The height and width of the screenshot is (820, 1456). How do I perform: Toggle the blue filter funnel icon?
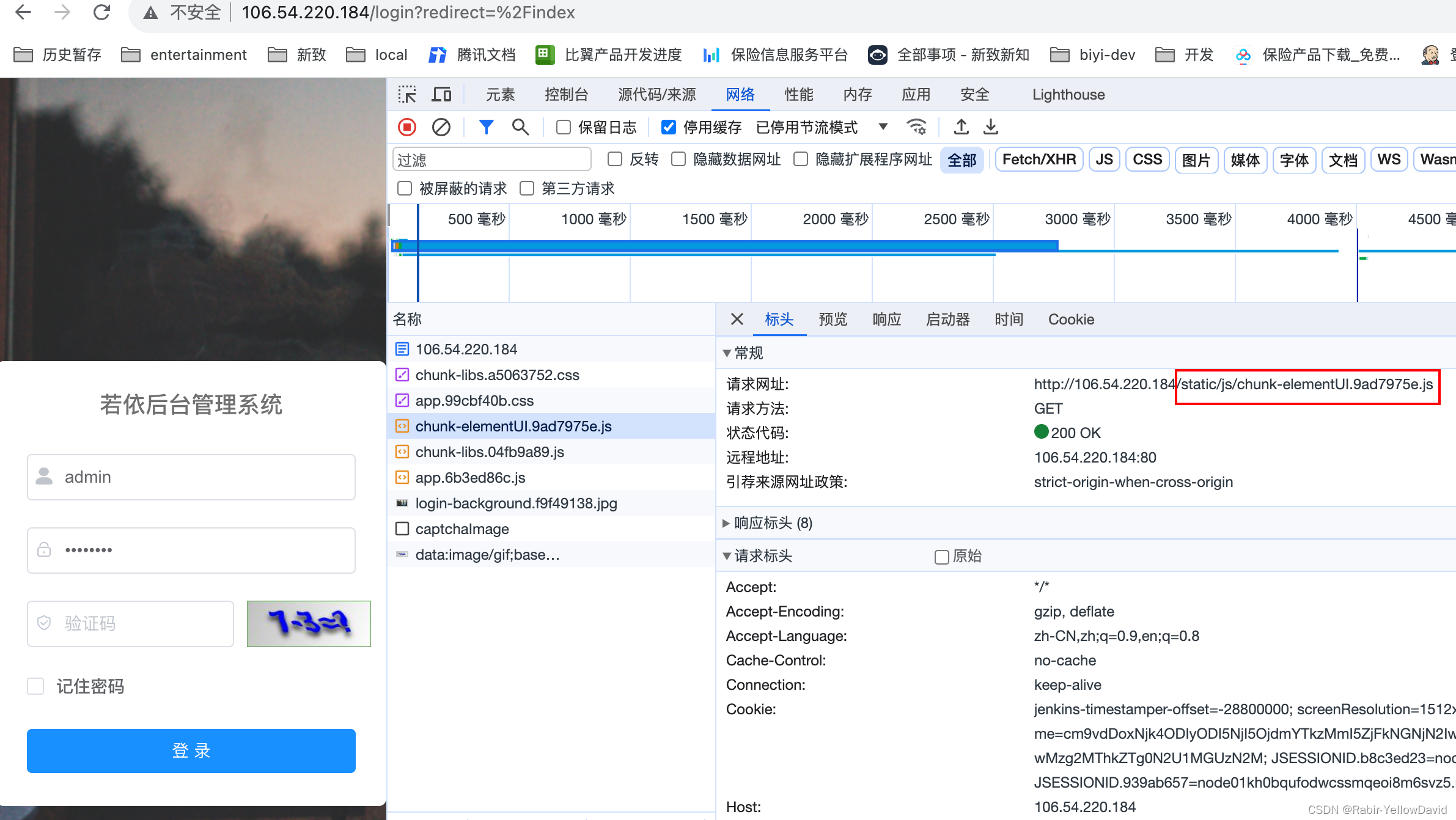click(x=486, y=127)
